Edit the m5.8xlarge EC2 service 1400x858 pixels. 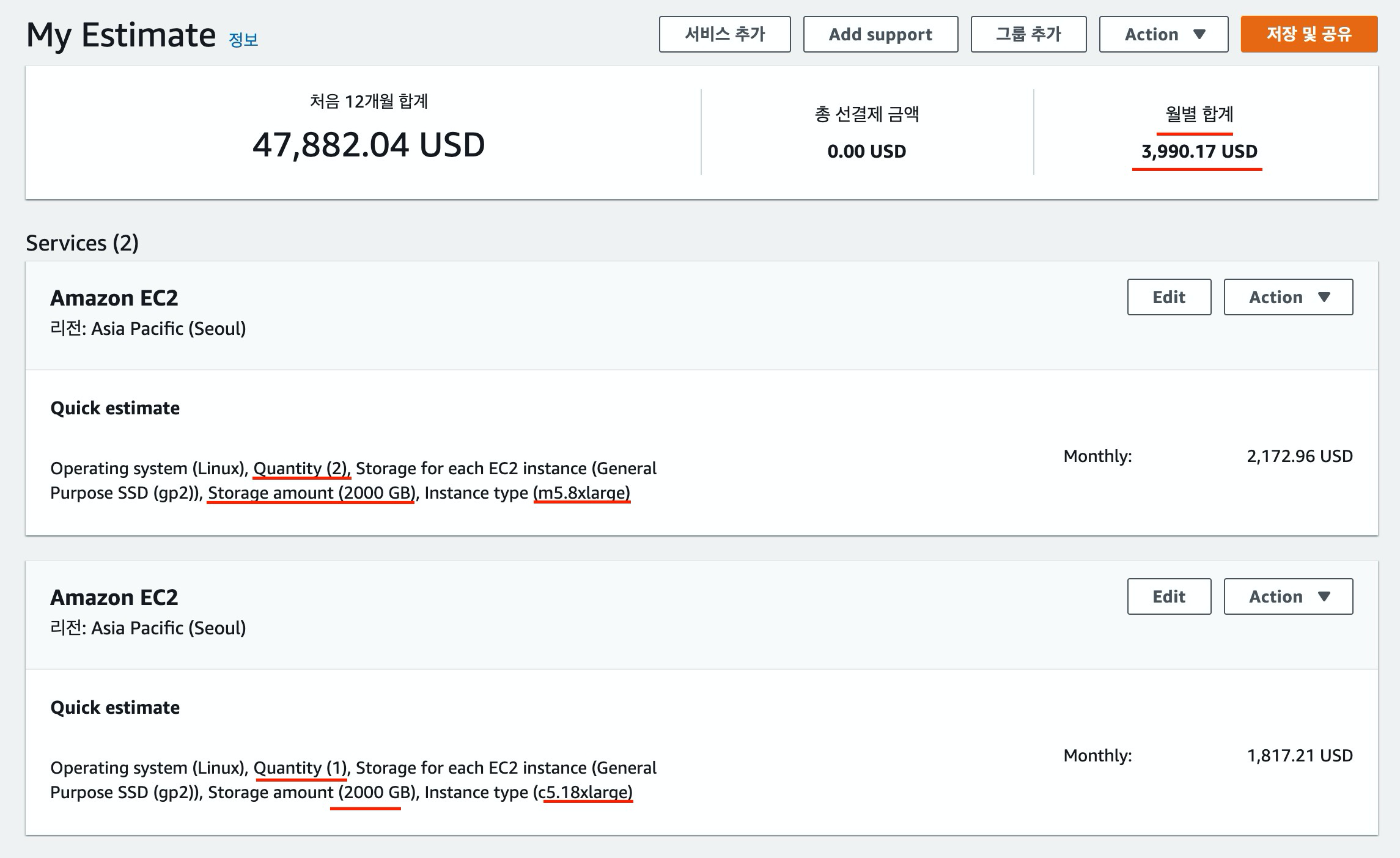click(1169, 297)
